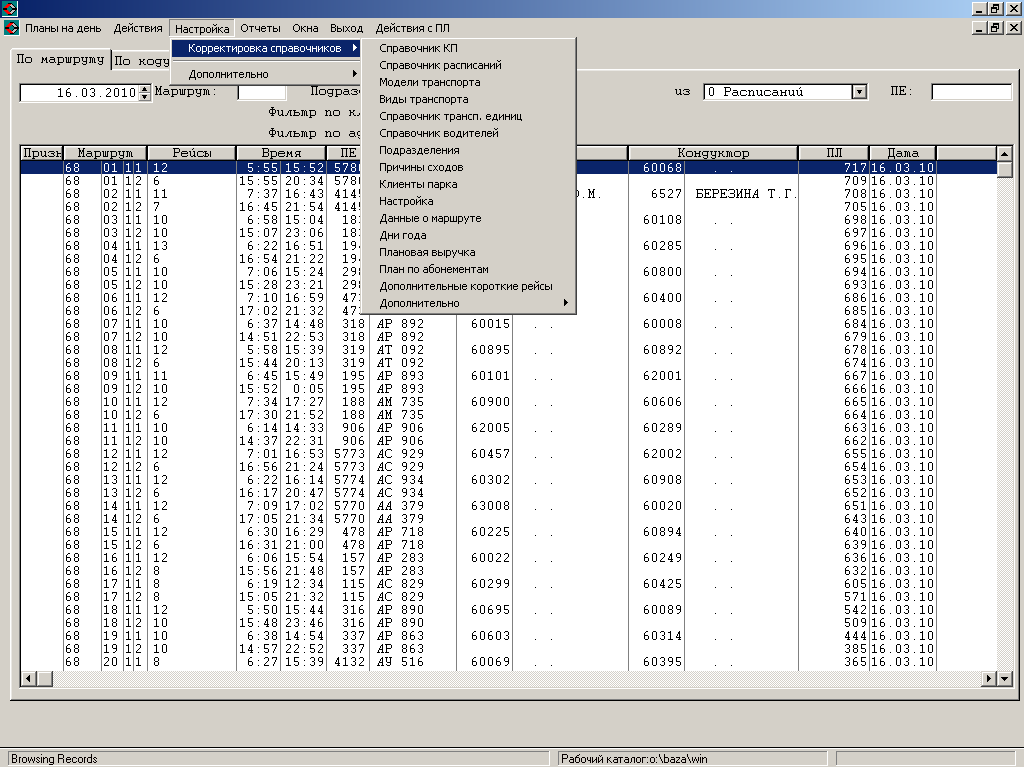Click the ПЕ input field

click(x=971, y=92)
